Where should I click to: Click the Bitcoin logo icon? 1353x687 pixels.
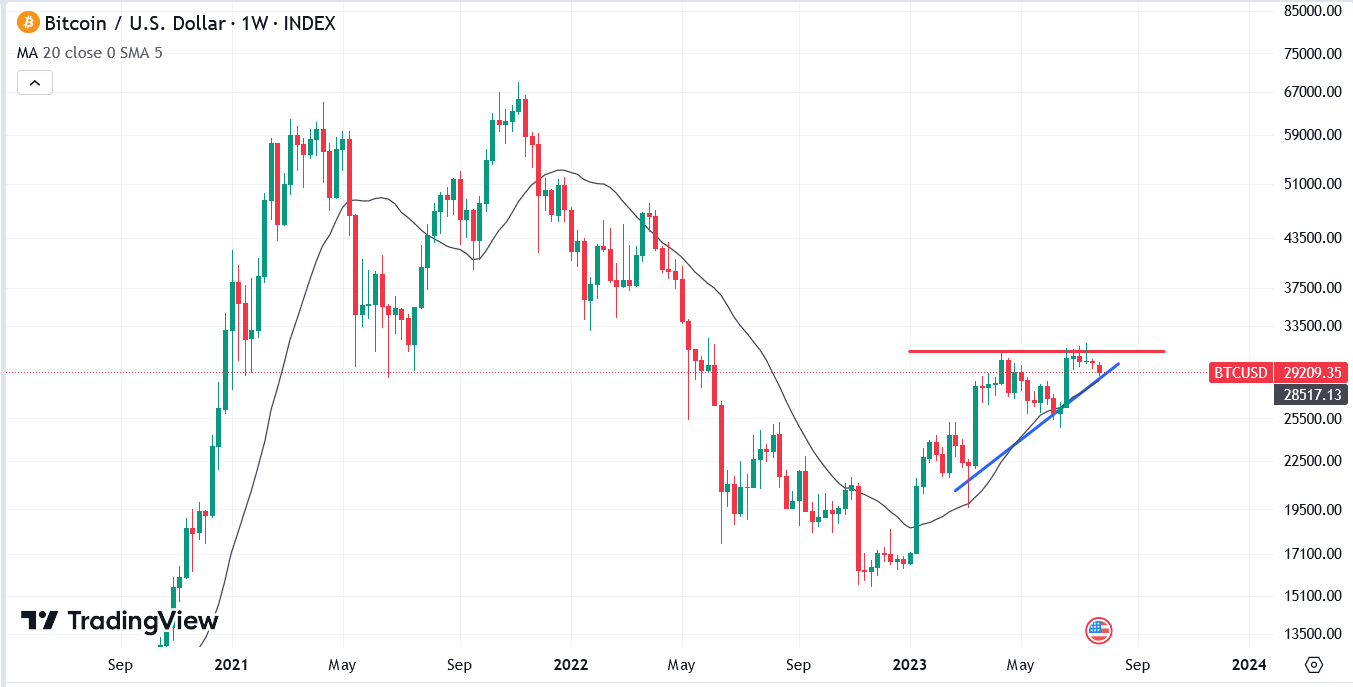(28, 23)
